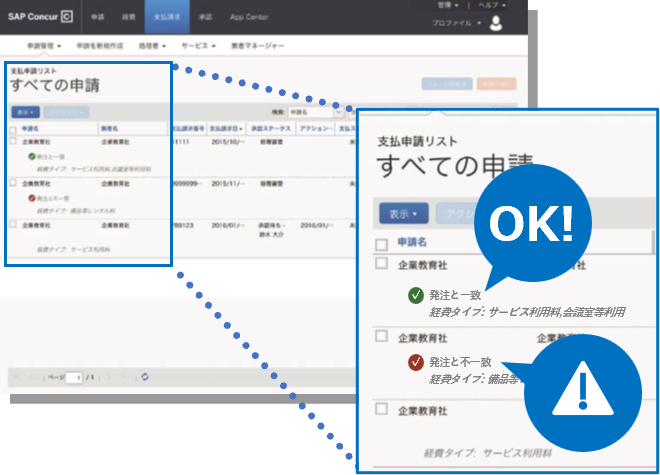This screenshot has height=475, width=660.
Task: Open the 表示 dropdown in enlarged panel
Action: click(404, 212)
